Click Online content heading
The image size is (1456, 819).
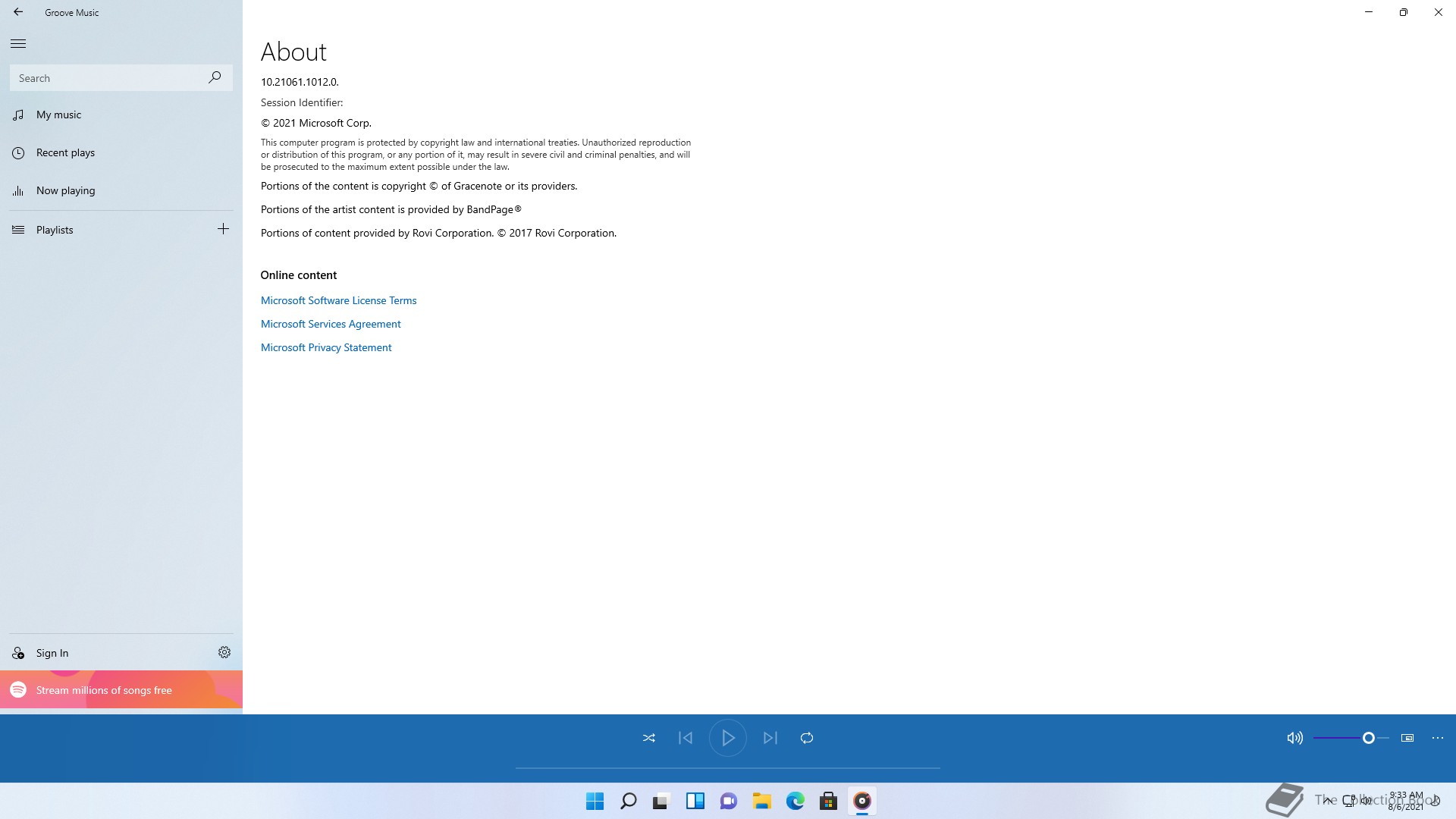(299, 275)
